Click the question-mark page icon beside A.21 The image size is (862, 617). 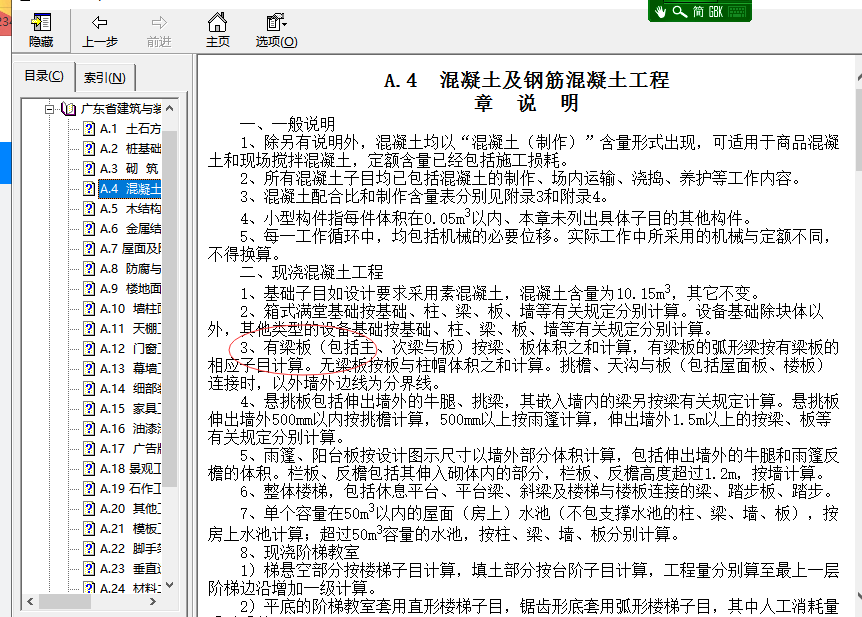[89, 528]
